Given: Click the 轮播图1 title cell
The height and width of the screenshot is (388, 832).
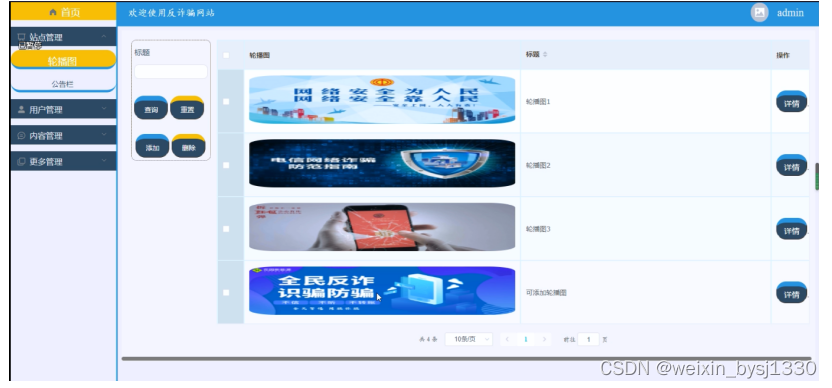Looking at the screenshot, I should click(645, 101).
